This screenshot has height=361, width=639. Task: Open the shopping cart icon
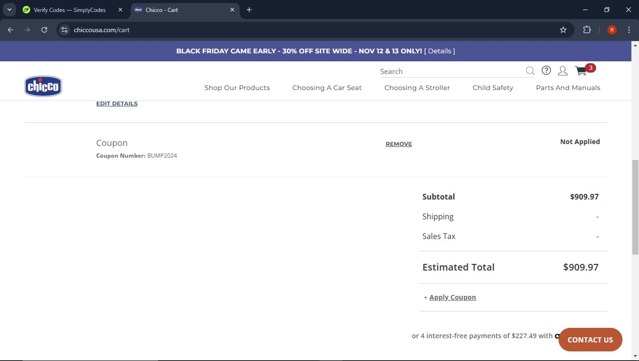pos(581,71)
